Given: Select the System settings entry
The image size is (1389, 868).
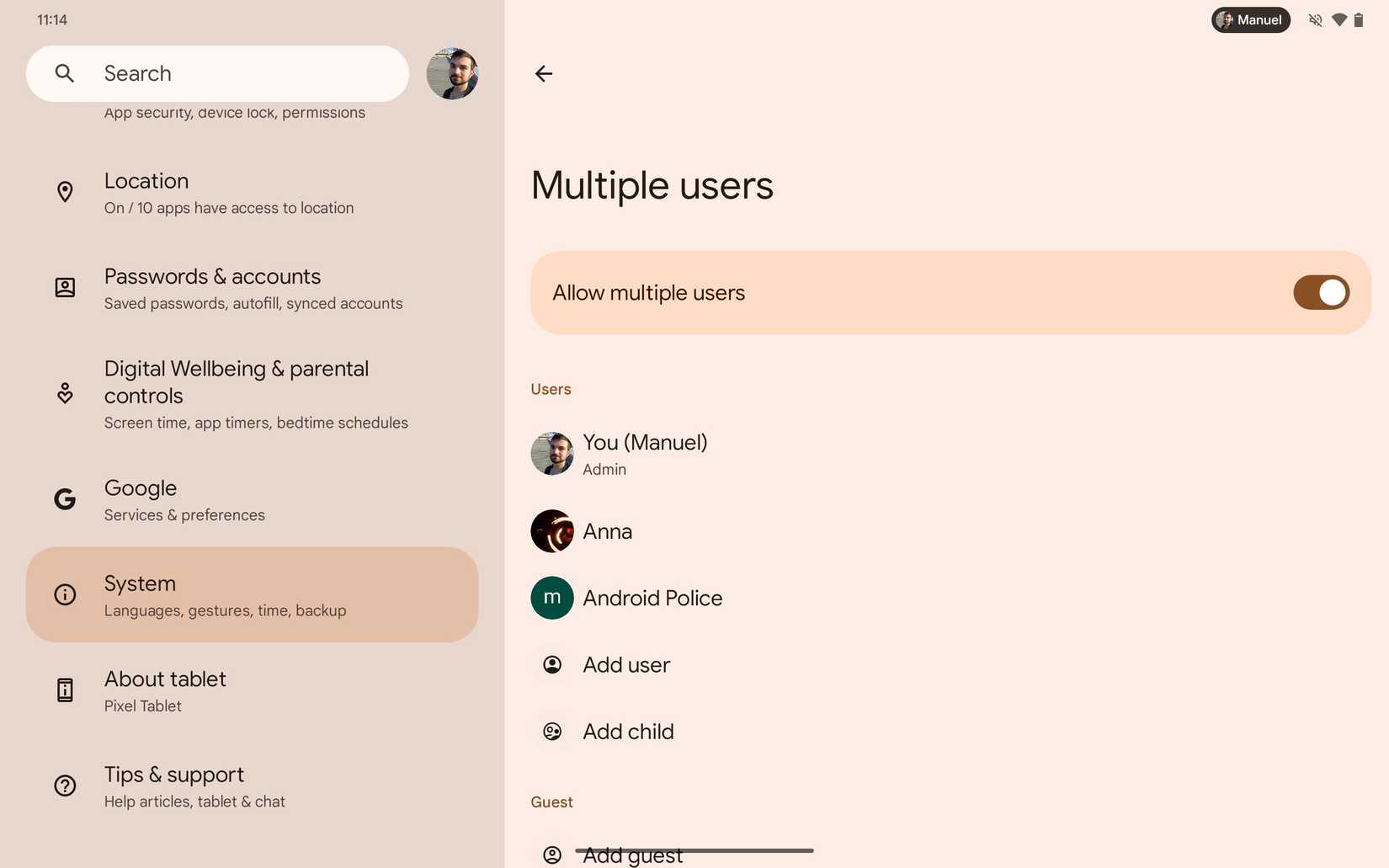Looking at the screenshot, I should (x=253, y=594).
